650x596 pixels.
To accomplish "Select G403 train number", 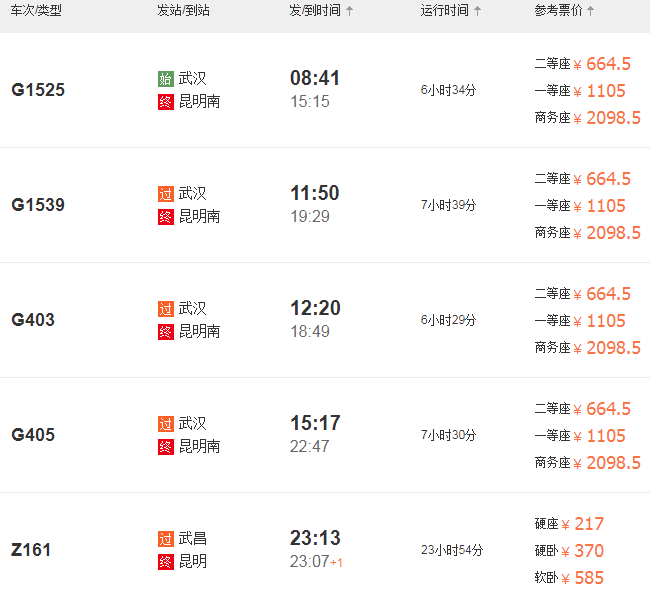I will point(33,320).
